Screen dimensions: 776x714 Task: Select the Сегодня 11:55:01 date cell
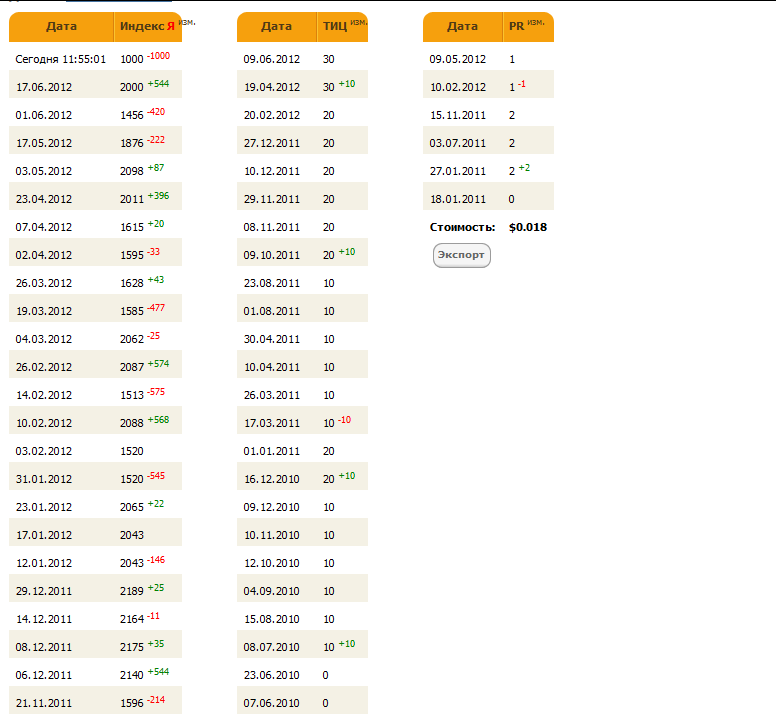click(60, 59)
